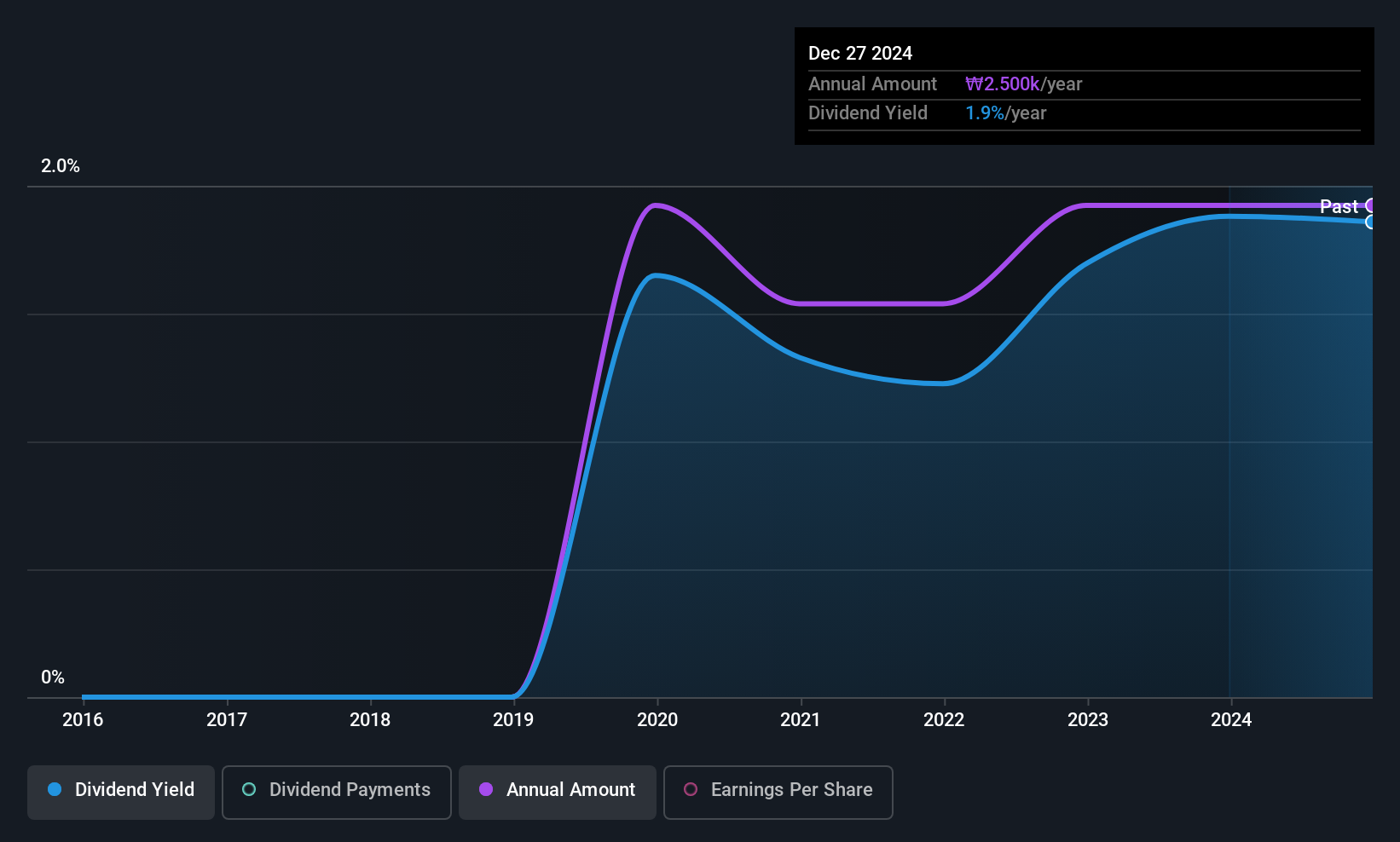1400x842 pixels.
Task: Click the teal Dividend Payments legend circle
Action: click(x=249, y=789)
